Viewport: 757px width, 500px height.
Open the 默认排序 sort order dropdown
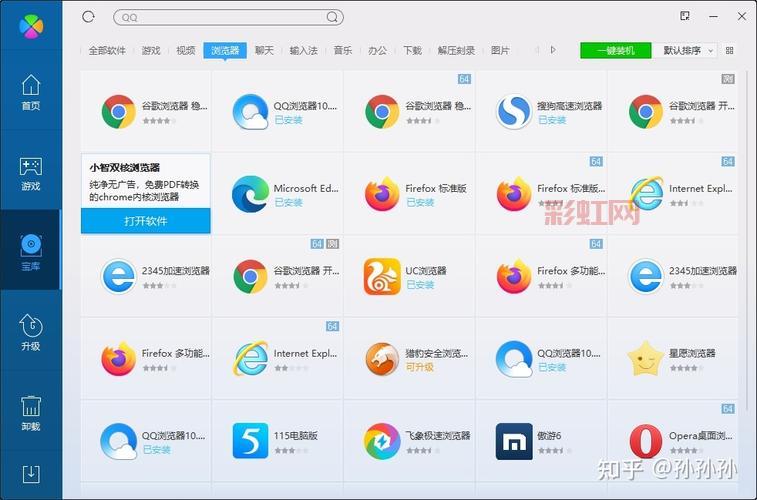[x=686, y=50]
